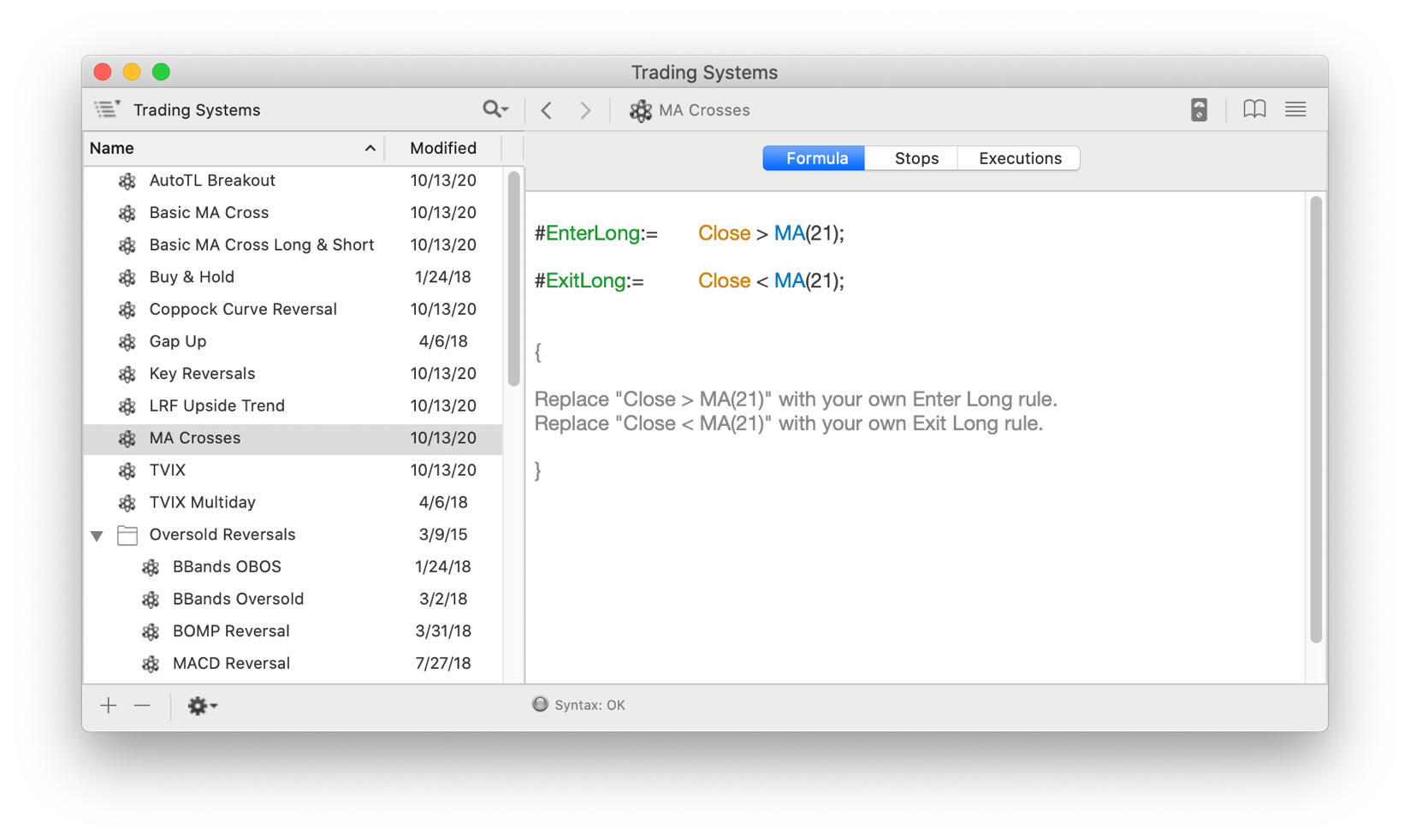The width and height of the screenshot is (1410, 840).
Task: Click the sidebar list outline icon
Action: click(107, 109)
